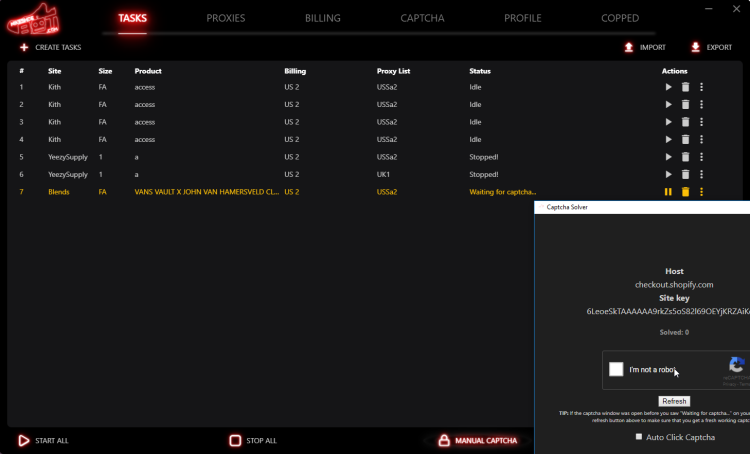Enable Auto Click Captcha checkbox
This screenshot has width=750, height=454.
pyautogui.click(x=640, y=437)
